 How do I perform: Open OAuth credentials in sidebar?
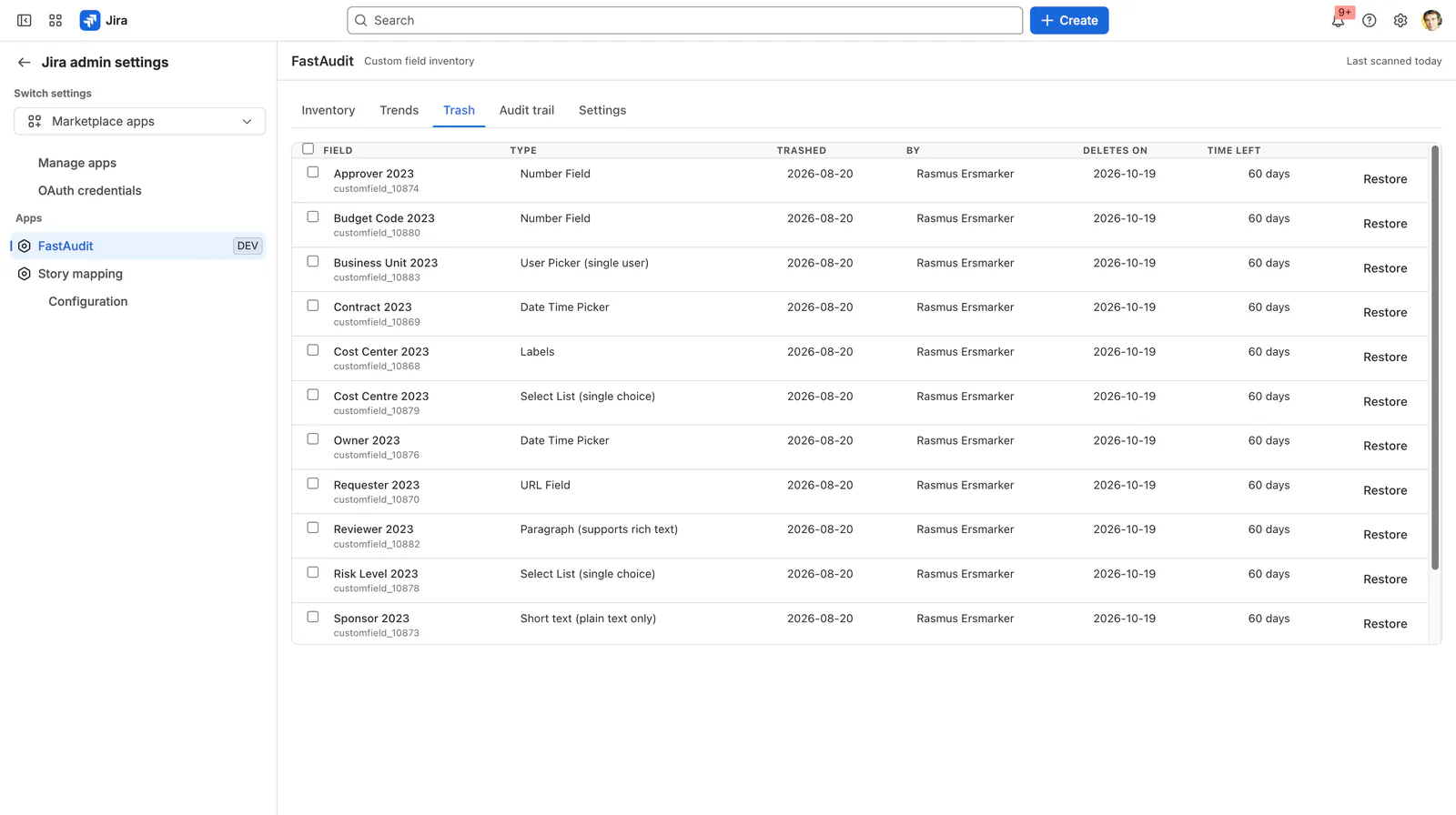(x=90, y=190)
